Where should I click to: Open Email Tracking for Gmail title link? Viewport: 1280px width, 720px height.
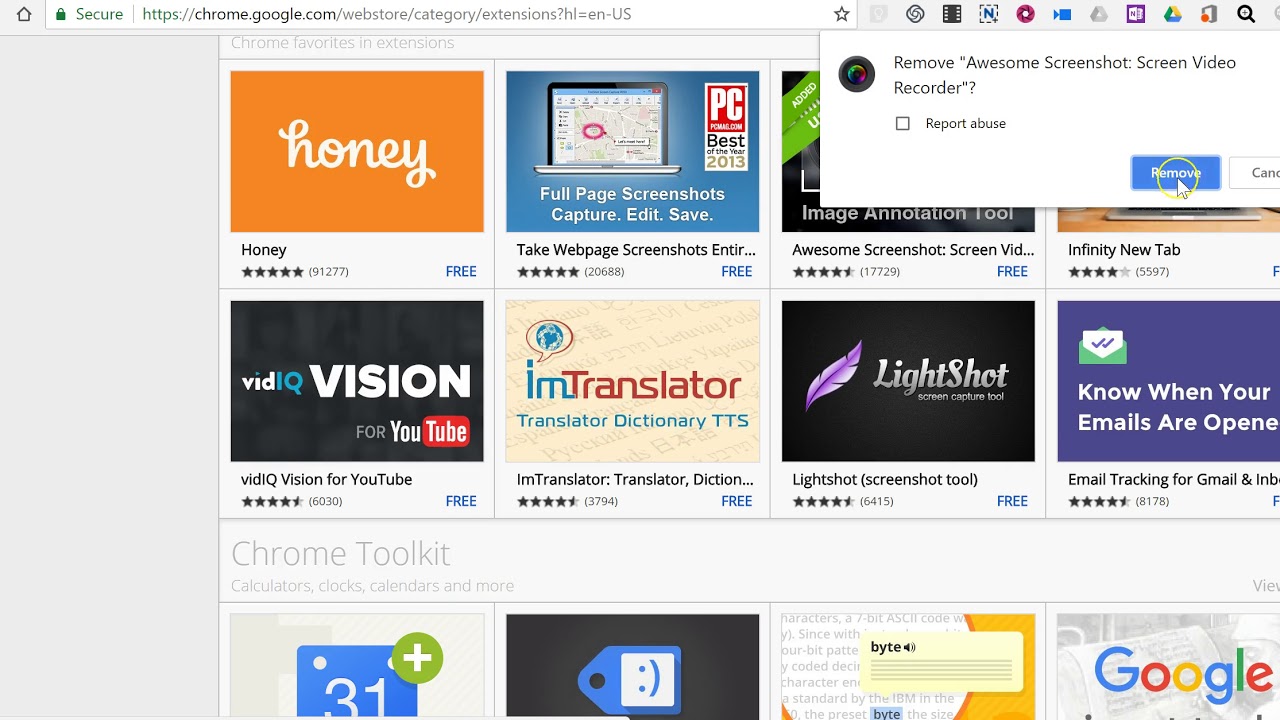(1174, 480)
